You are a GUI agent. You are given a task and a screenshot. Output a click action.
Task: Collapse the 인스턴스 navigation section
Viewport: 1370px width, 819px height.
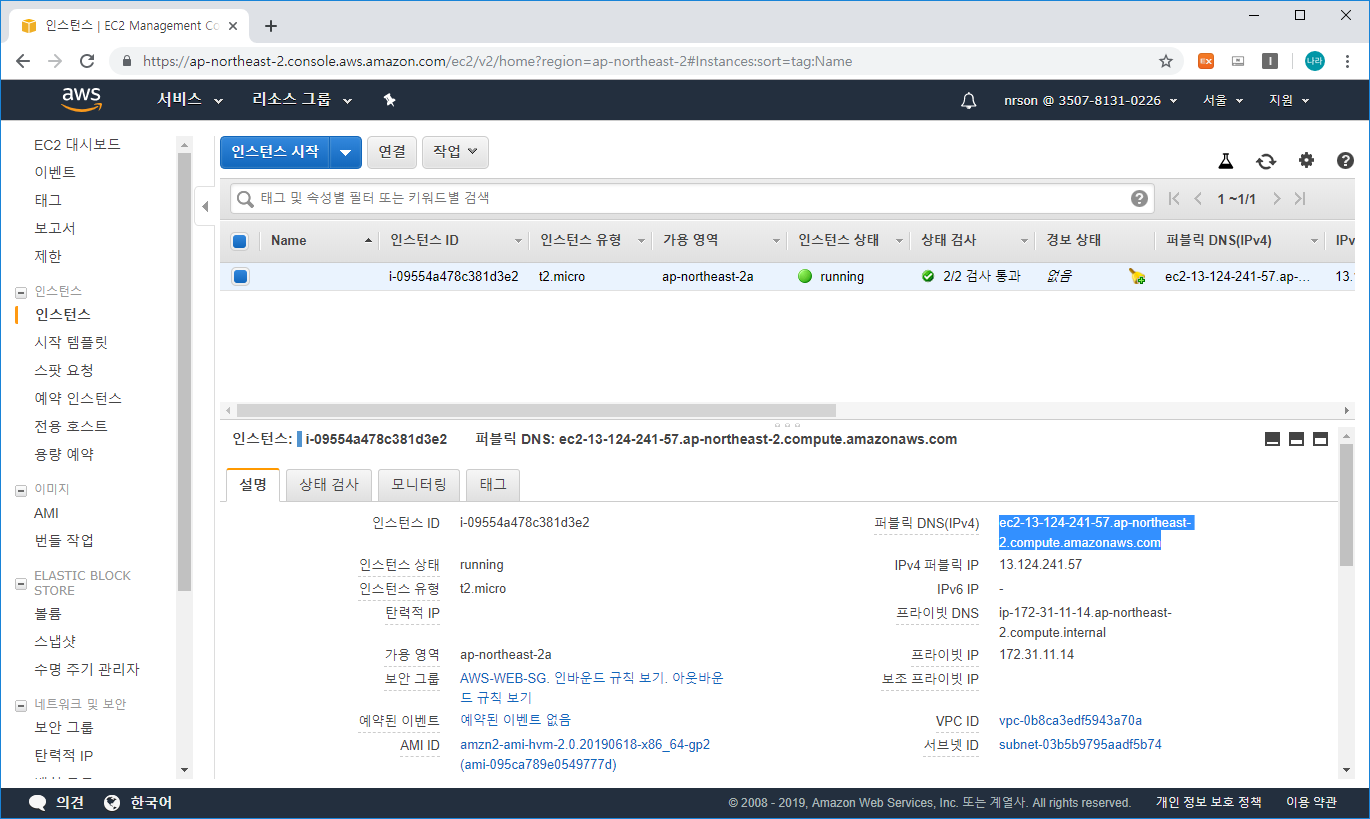coord(21,292)
